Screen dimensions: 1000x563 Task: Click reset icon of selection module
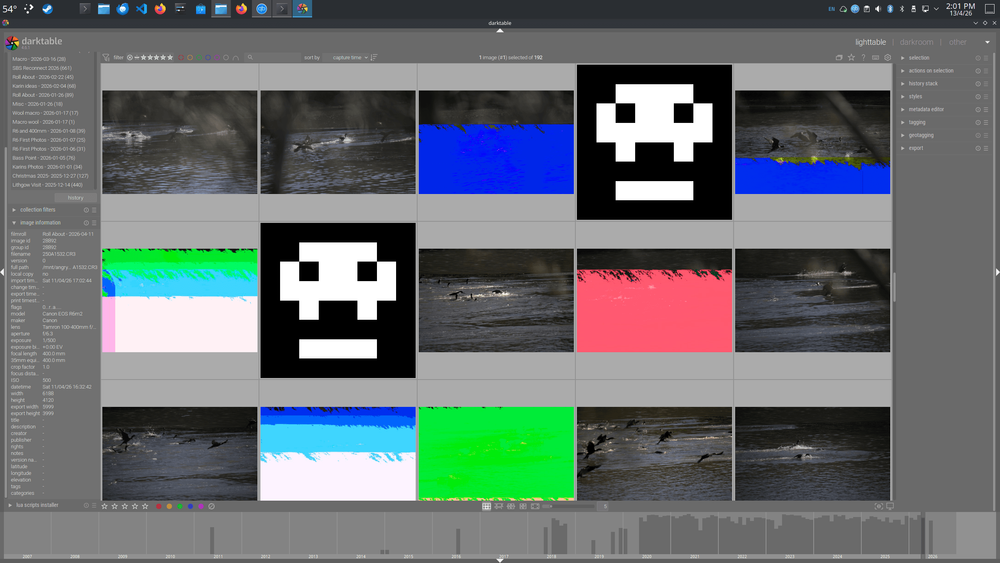coord(978,58)
